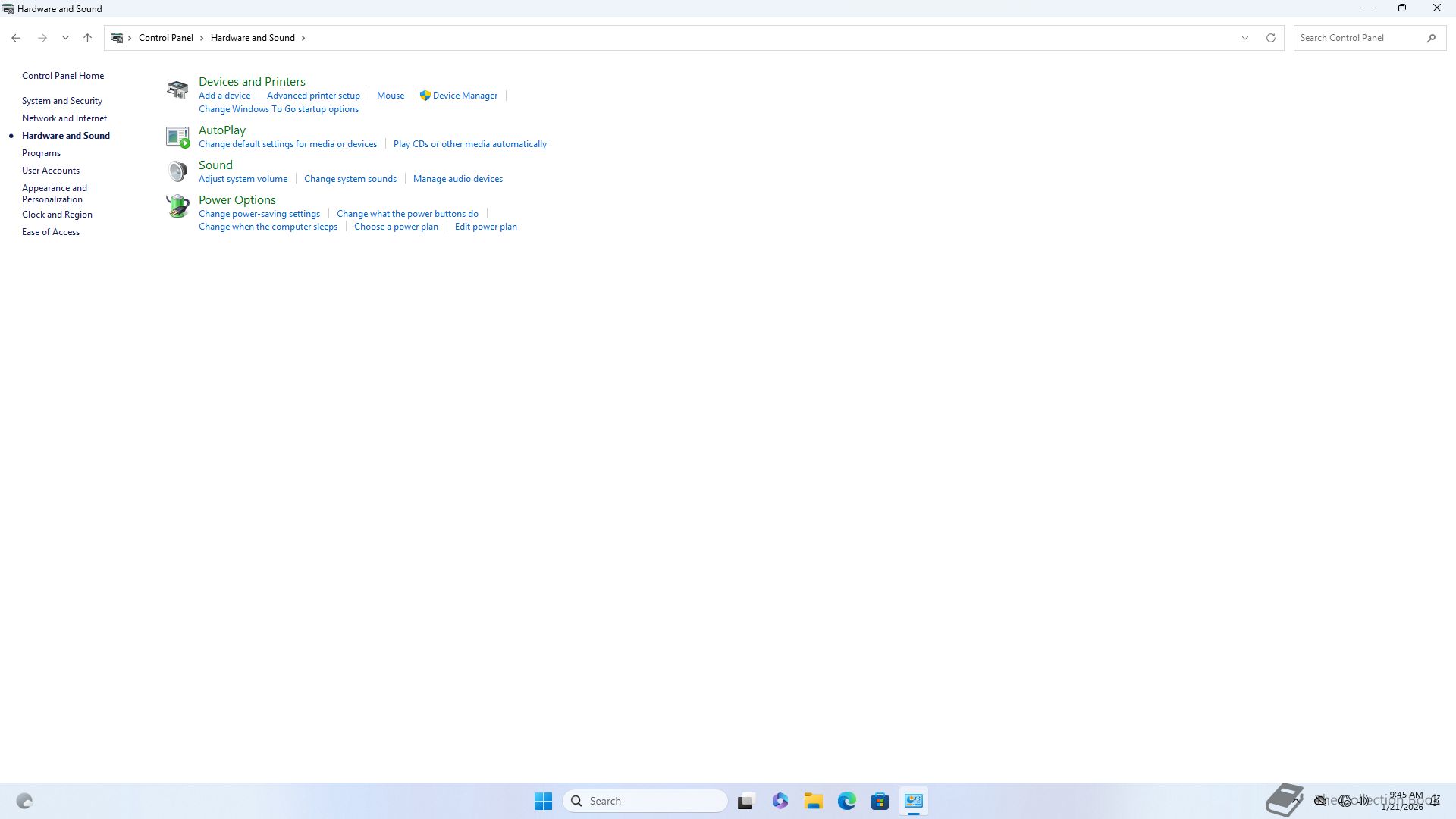Viewport: 1456px width, 819px height.
Task: Go to System and Security category
Action: 62,101
